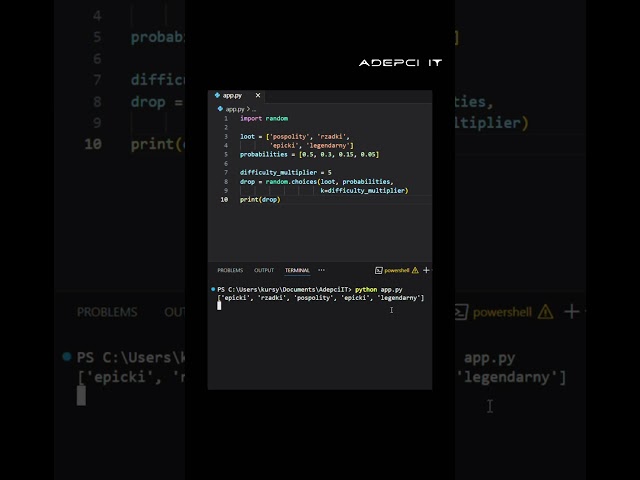Click line number 1 in the center editor gutter
640x480 pixels.
[x=226, y=118]
